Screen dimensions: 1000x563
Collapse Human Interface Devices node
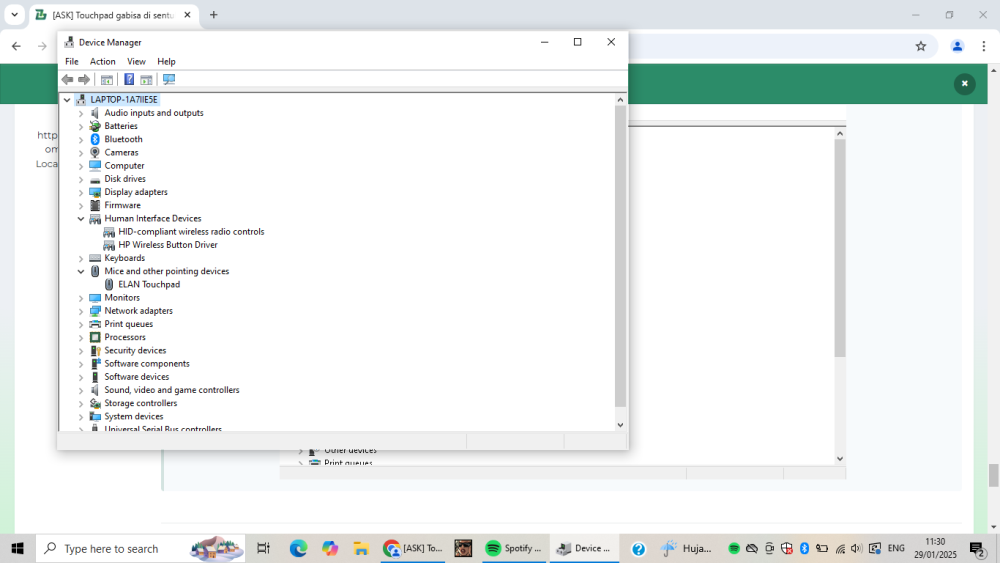pyautogui.click(x=81, y=219)
